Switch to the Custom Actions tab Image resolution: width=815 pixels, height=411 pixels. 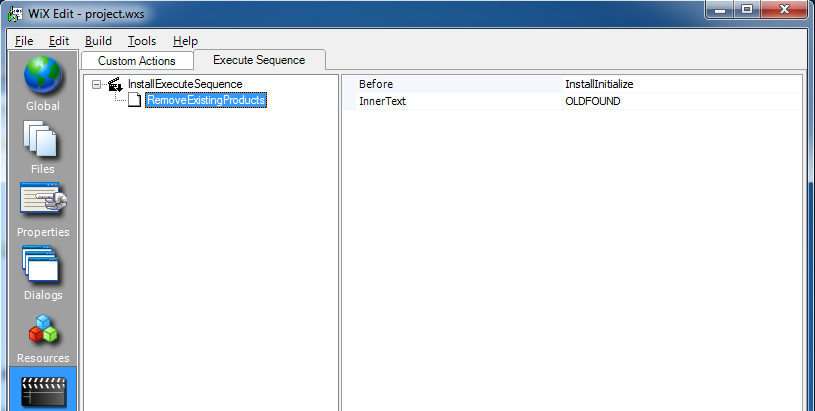tap(136, 61)
